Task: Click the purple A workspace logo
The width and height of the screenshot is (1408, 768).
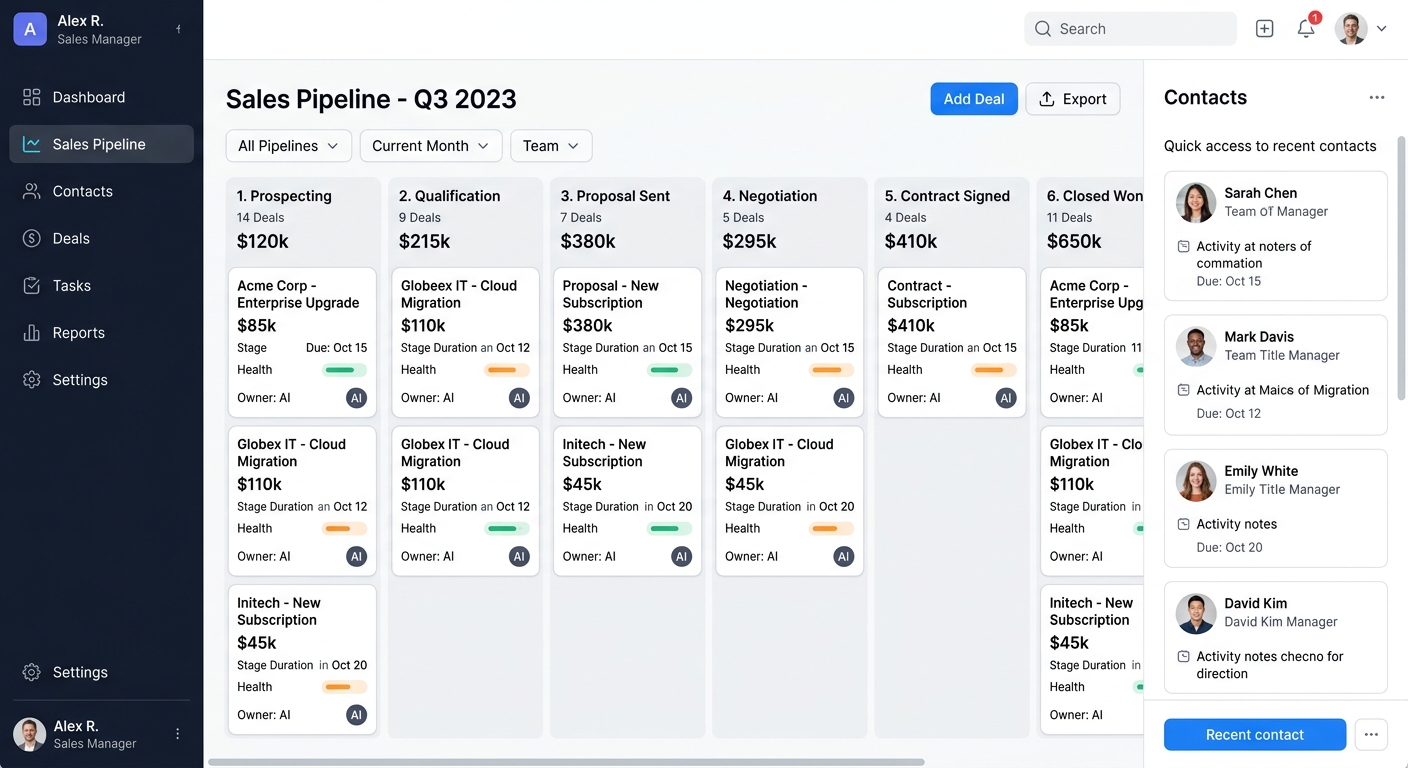Action: coord(30,29)
